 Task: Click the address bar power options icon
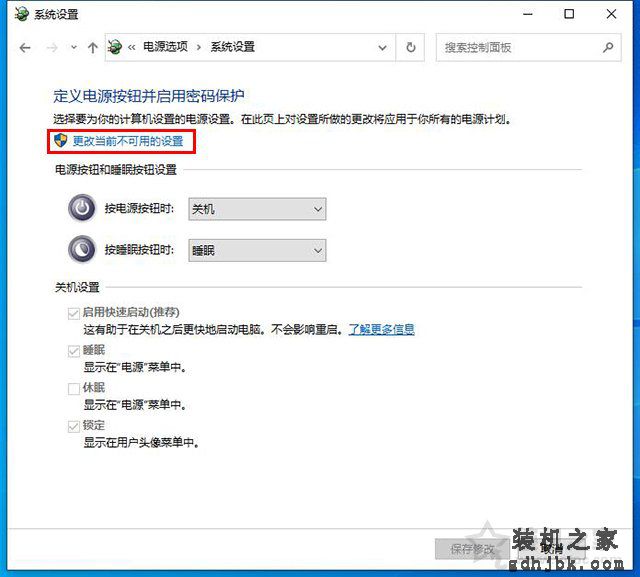pyautogui.click(x=115, y=47)
